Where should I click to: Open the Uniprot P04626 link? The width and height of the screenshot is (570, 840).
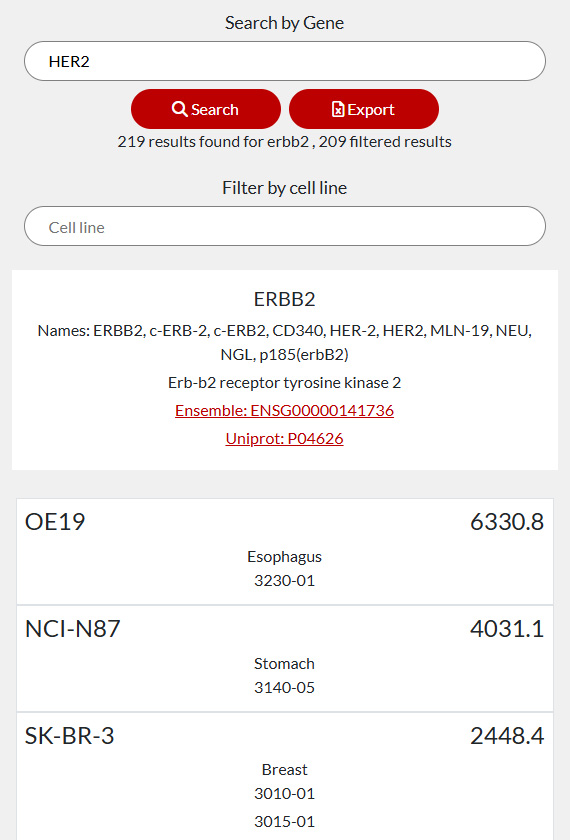(284, 438)
